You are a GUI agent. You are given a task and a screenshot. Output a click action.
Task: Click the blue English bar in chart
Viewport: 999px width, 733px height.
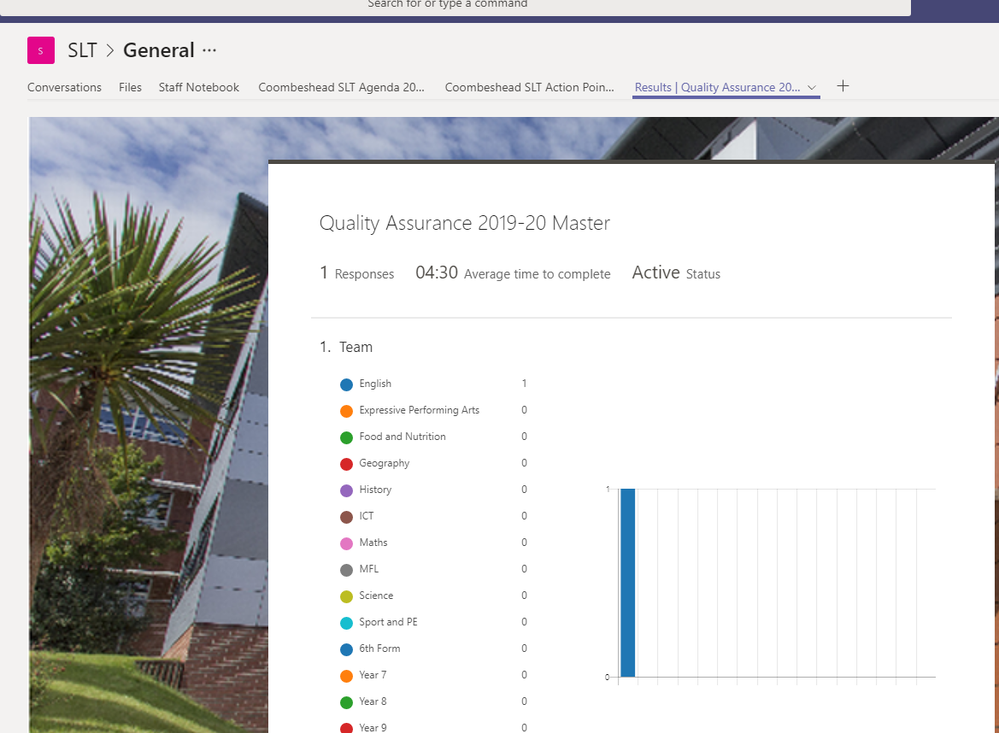coord(628,583)
